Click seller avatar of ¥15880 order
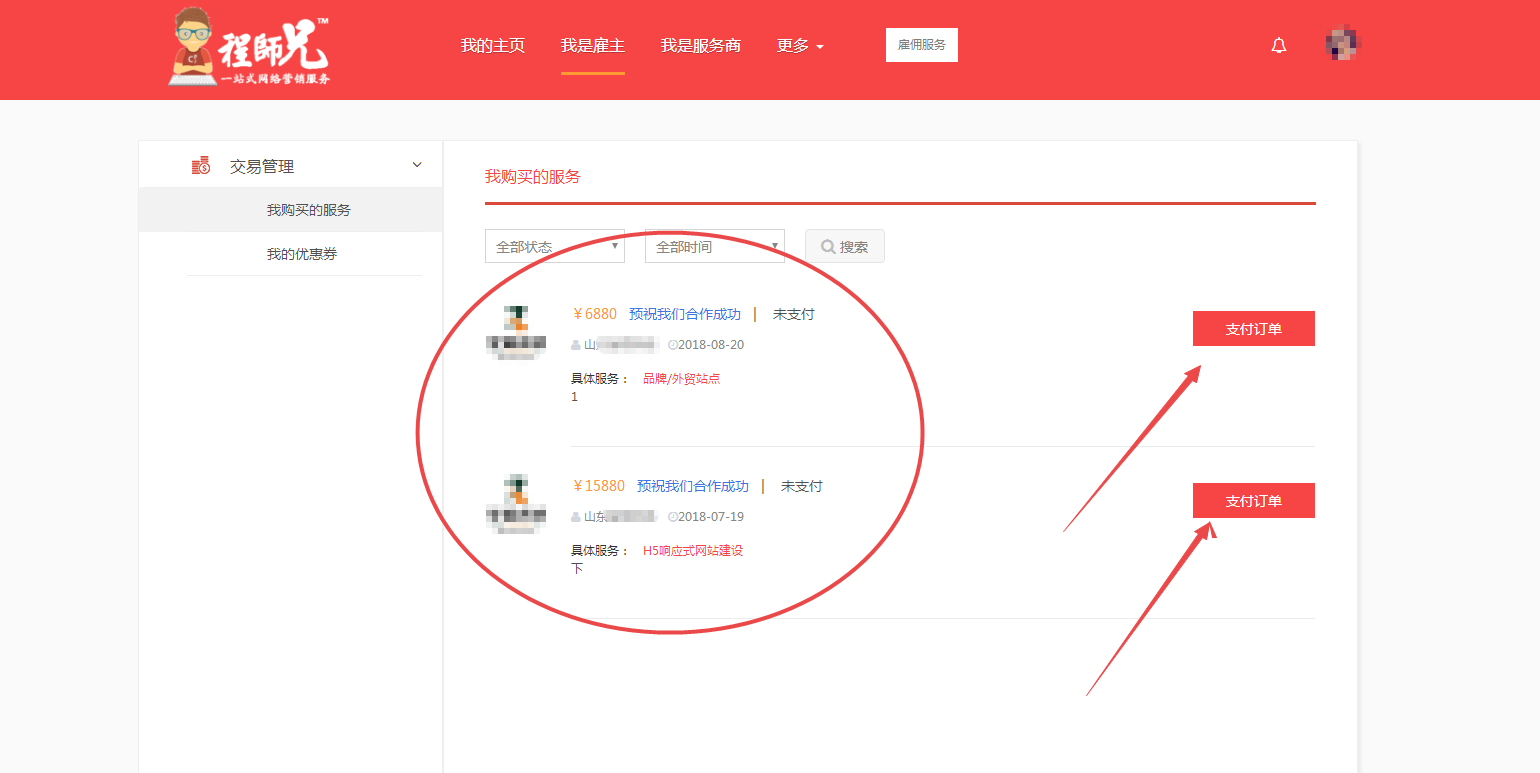The width and height of the screenshot is (1540, 773). 515,503
